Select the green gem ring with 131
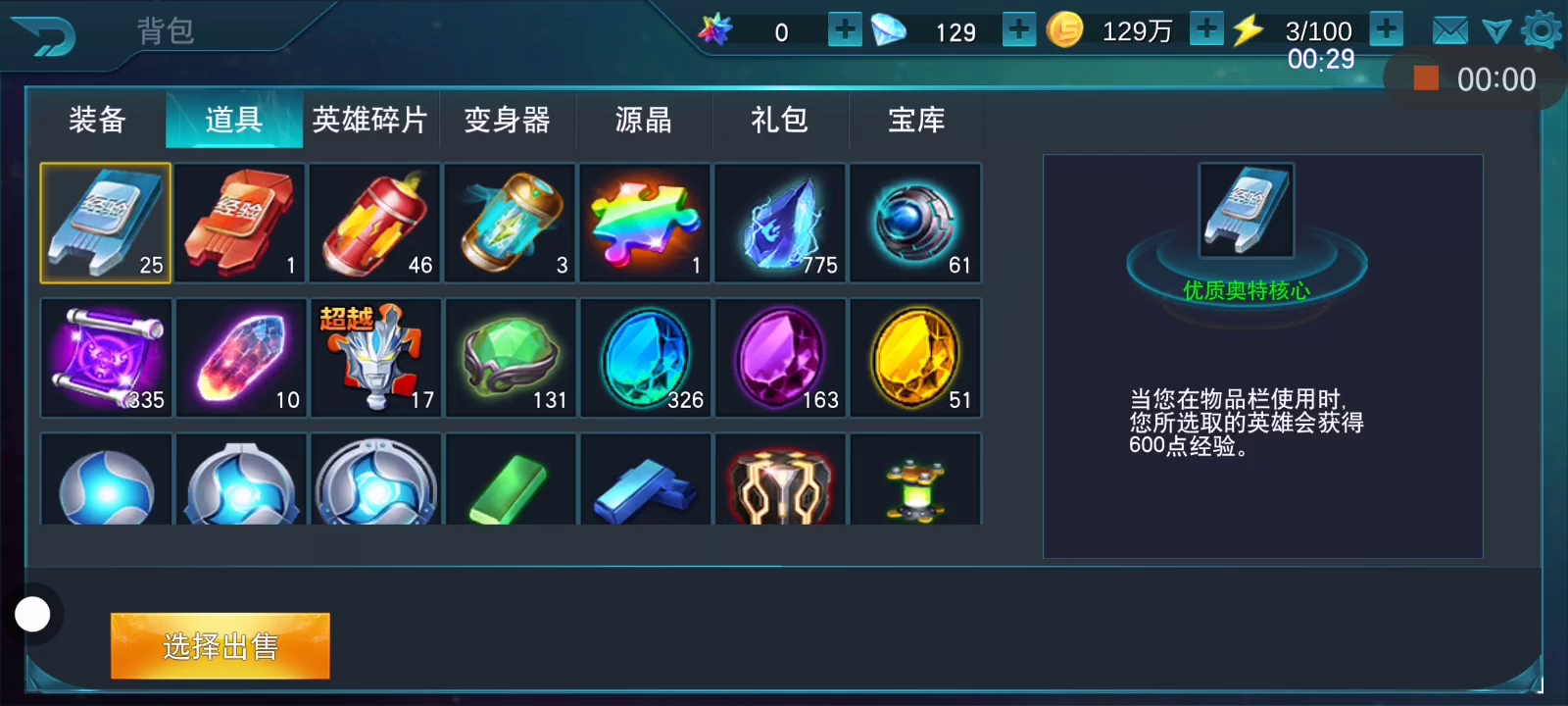 [x=511, y=358]
